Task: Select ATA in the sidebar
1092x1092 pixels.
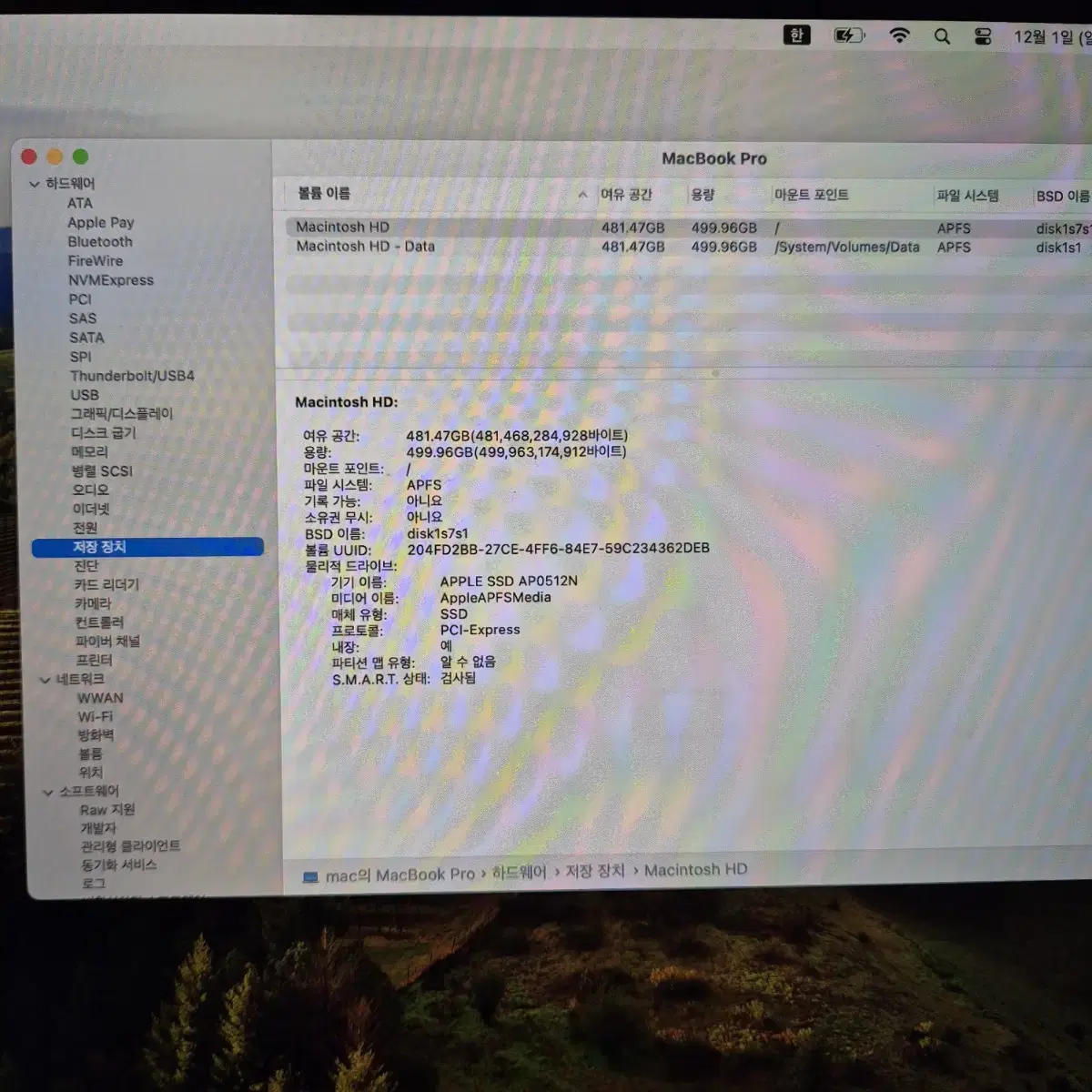Action: [x=80, y=203]
